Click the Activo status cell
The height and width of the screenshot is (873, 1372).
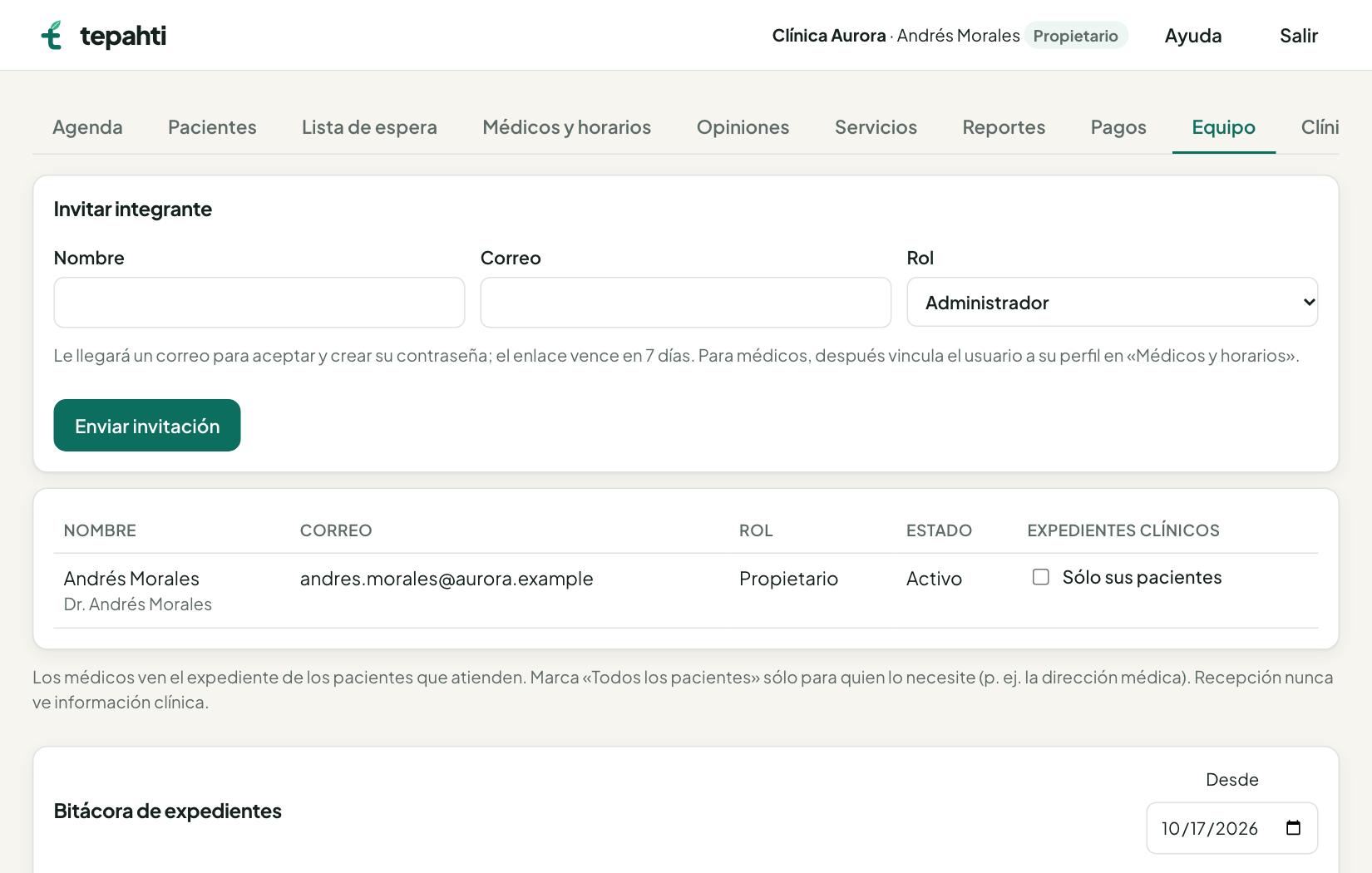click(934, 579)
